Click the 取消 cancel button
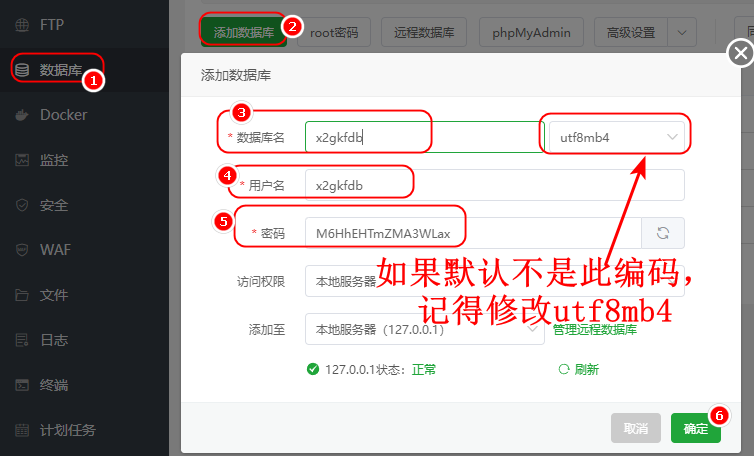754x456 pixels. pyautogui.click(x=635, y=428)
